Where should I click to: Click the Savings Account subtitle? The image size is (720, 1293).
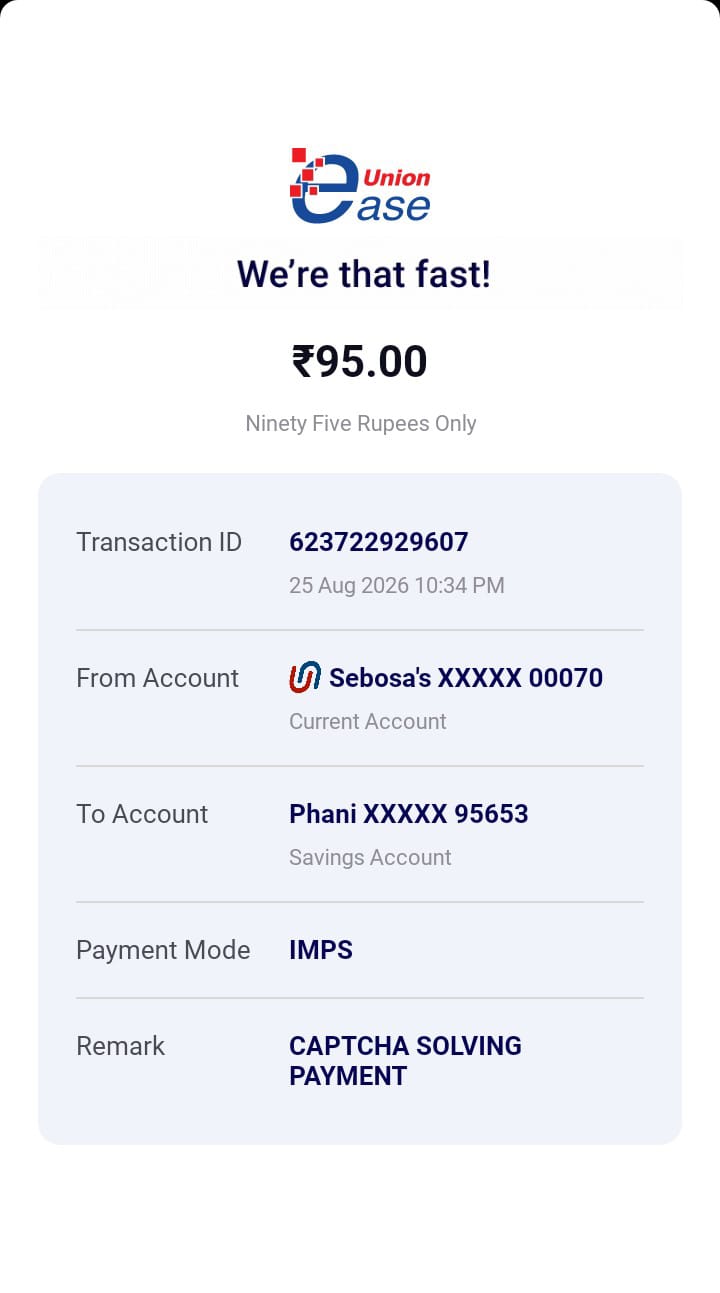(x=370, y=857)
